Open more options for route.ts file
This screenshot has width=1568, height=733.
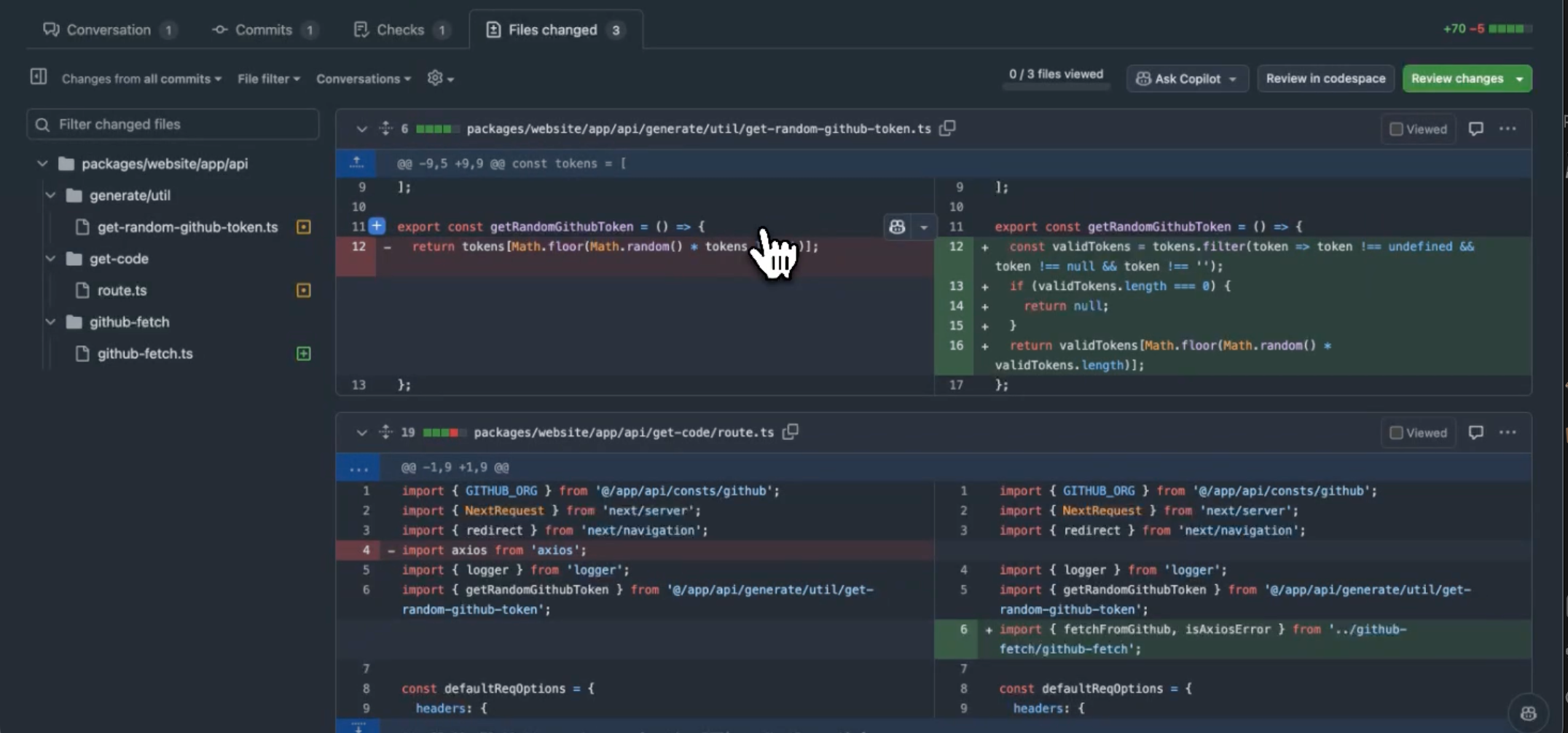point(1508,433)
